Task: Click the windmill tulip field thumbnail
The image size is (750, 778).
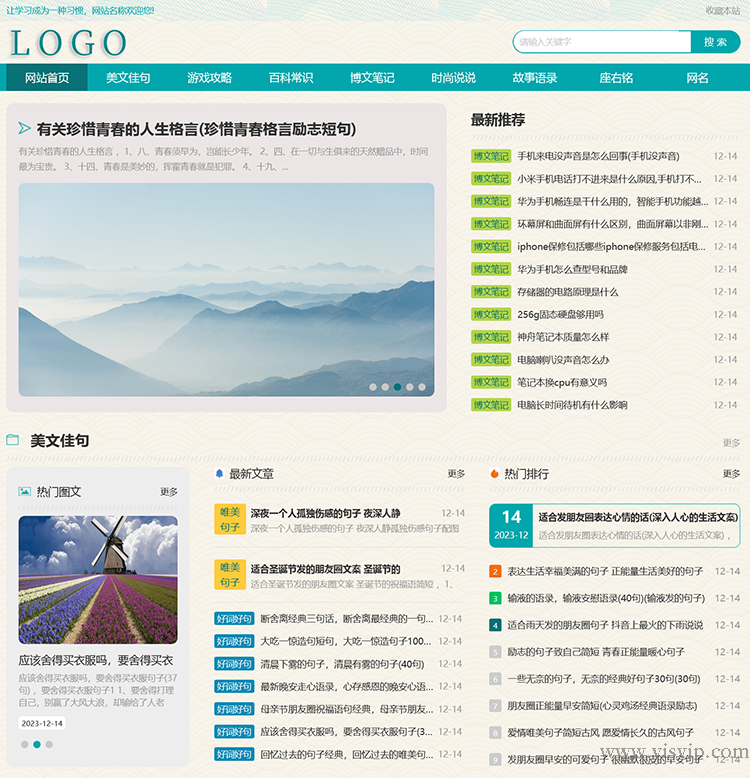Action: pos(98,580)
